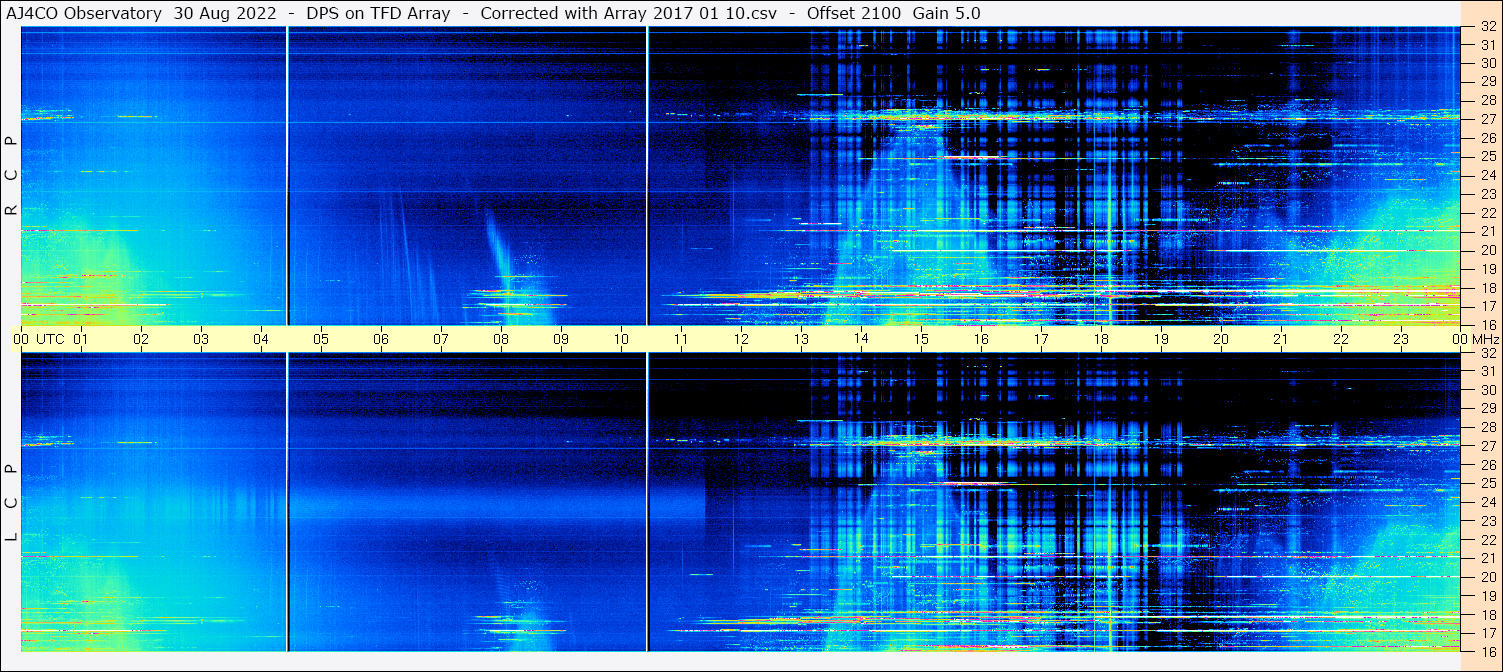Select hour 04 on the UTC time axis

coord(261,339)
